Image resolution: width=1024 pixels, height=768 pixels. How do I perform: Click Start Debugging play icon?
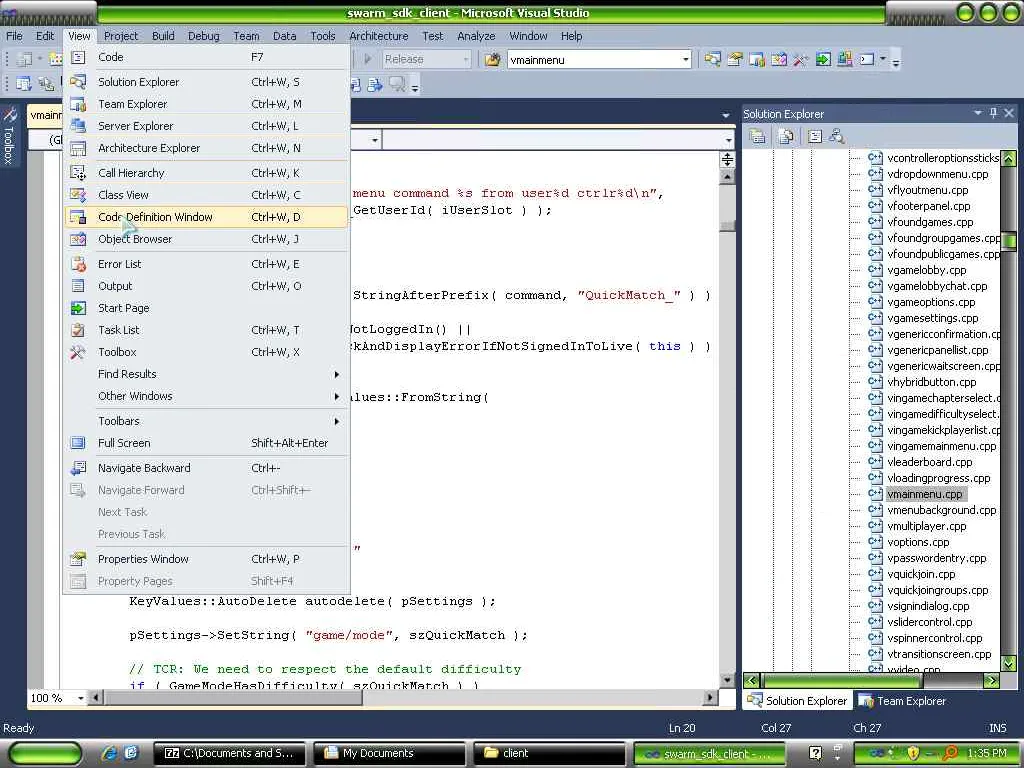368,59
